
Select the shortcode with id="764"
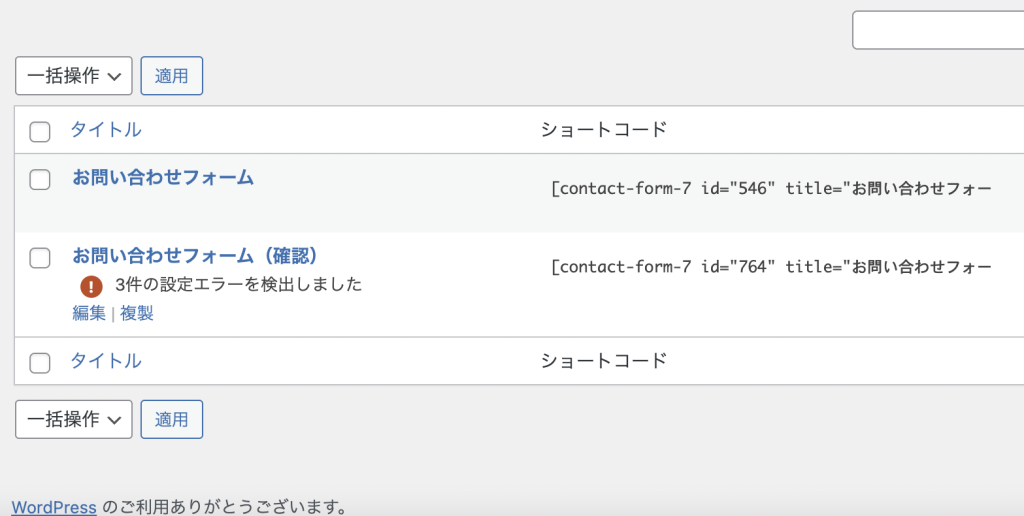click(771, 267)
